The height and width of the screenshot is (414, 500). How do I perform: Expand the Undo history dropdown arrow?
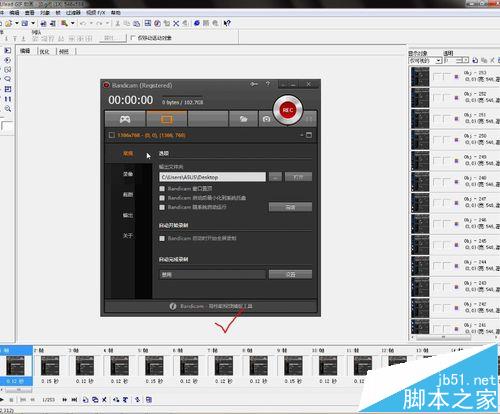pyautogui.click(x=91, y=23)
